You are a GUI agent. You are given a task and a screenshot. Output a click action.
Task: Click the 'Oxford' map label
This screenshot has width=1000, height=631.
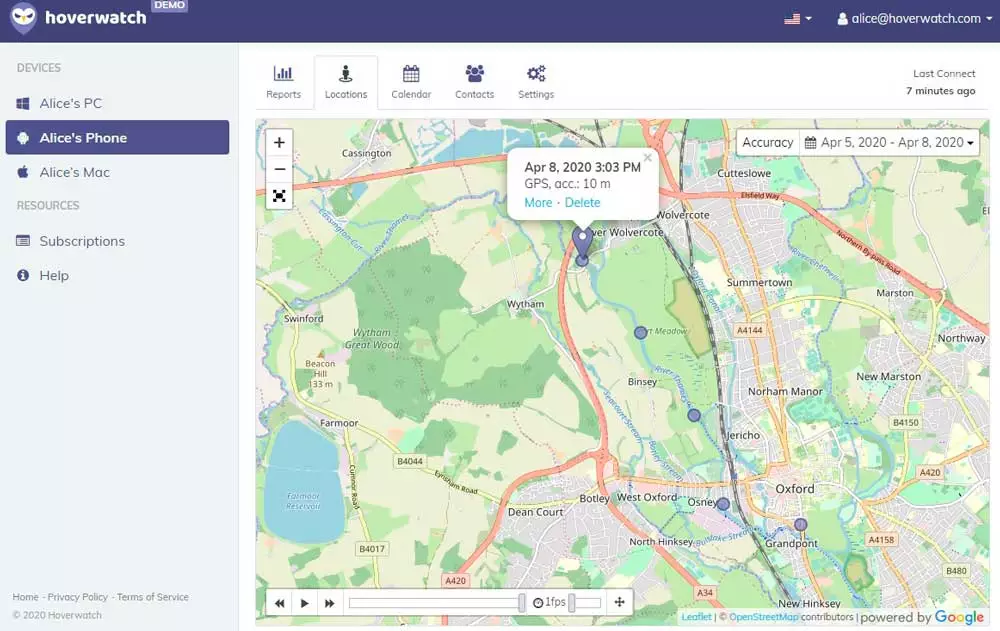(x=795, y=489)
